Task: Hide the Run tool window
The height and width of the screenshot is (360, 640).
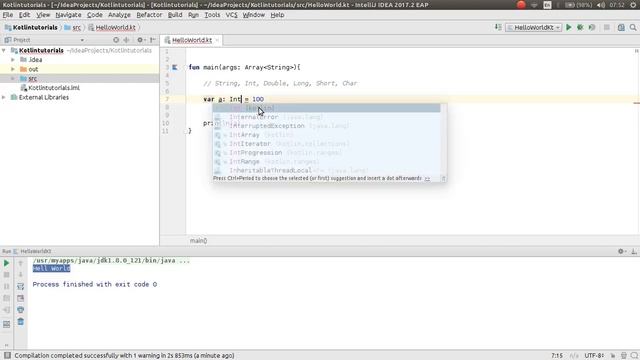Action: click(x=633, y=251)
